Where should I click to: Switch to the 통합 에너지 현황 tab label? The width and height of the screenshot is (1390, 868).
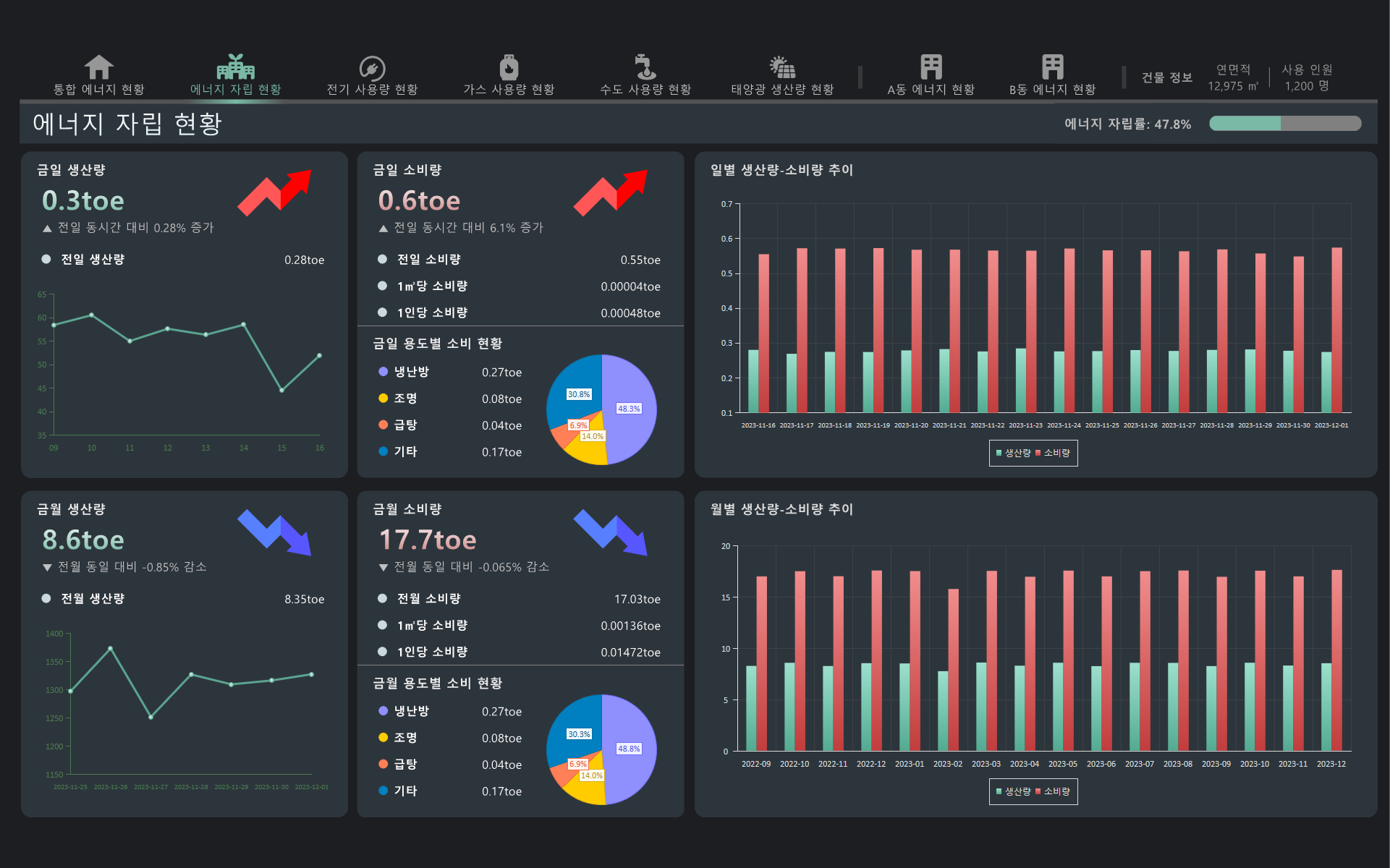(x=98, y=90)
